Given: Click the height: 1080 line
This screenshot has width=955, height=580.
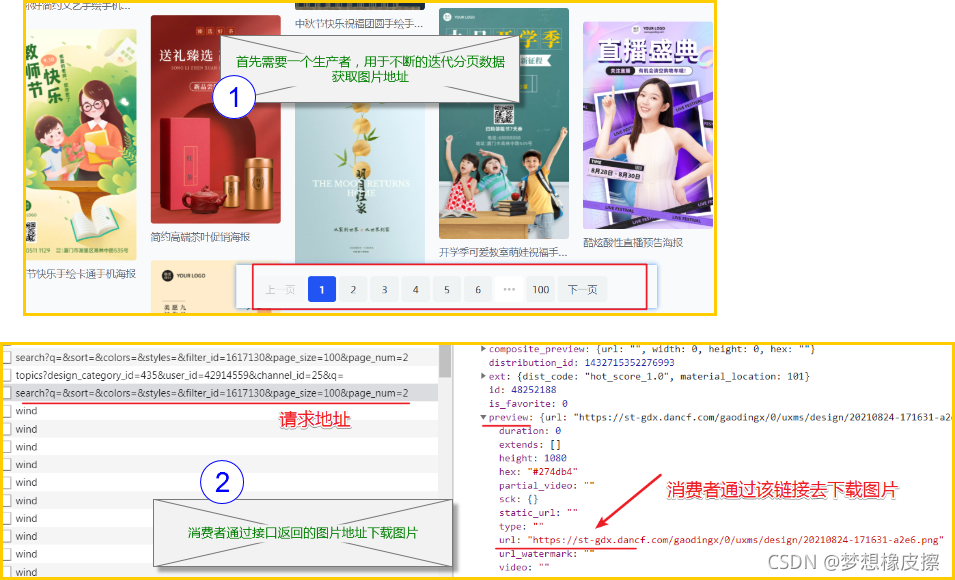Looking at the screenshot, I should pos(533,458).
